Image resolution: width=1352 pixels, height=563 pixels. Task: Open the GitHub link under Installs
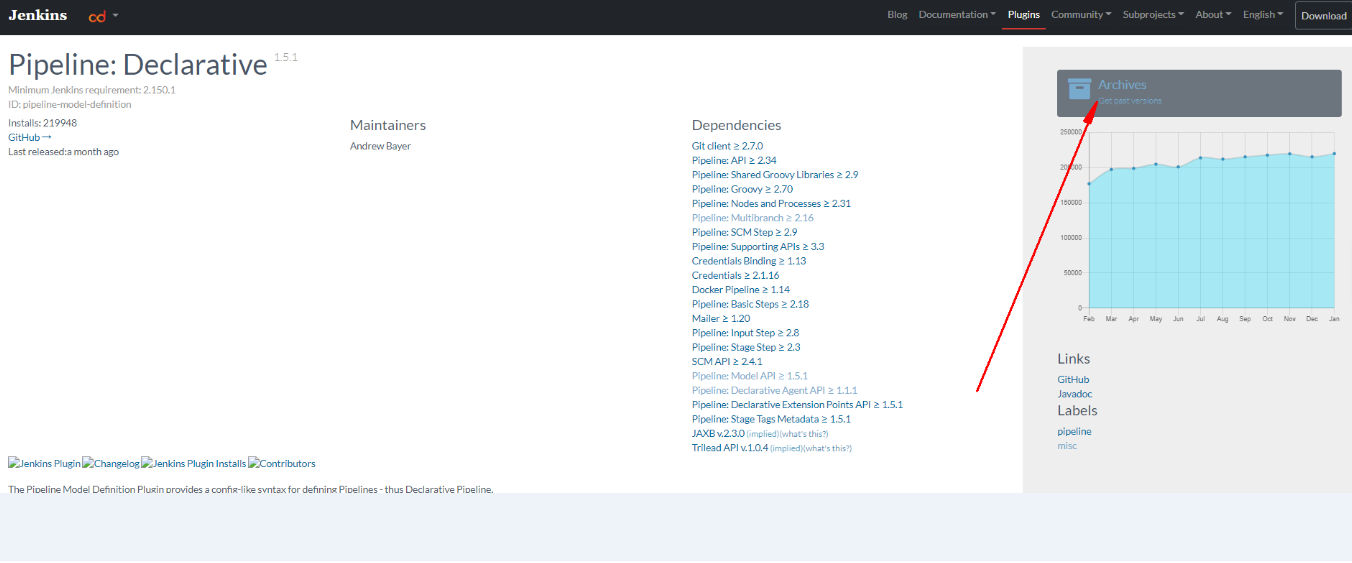click(x=30, y=137)
